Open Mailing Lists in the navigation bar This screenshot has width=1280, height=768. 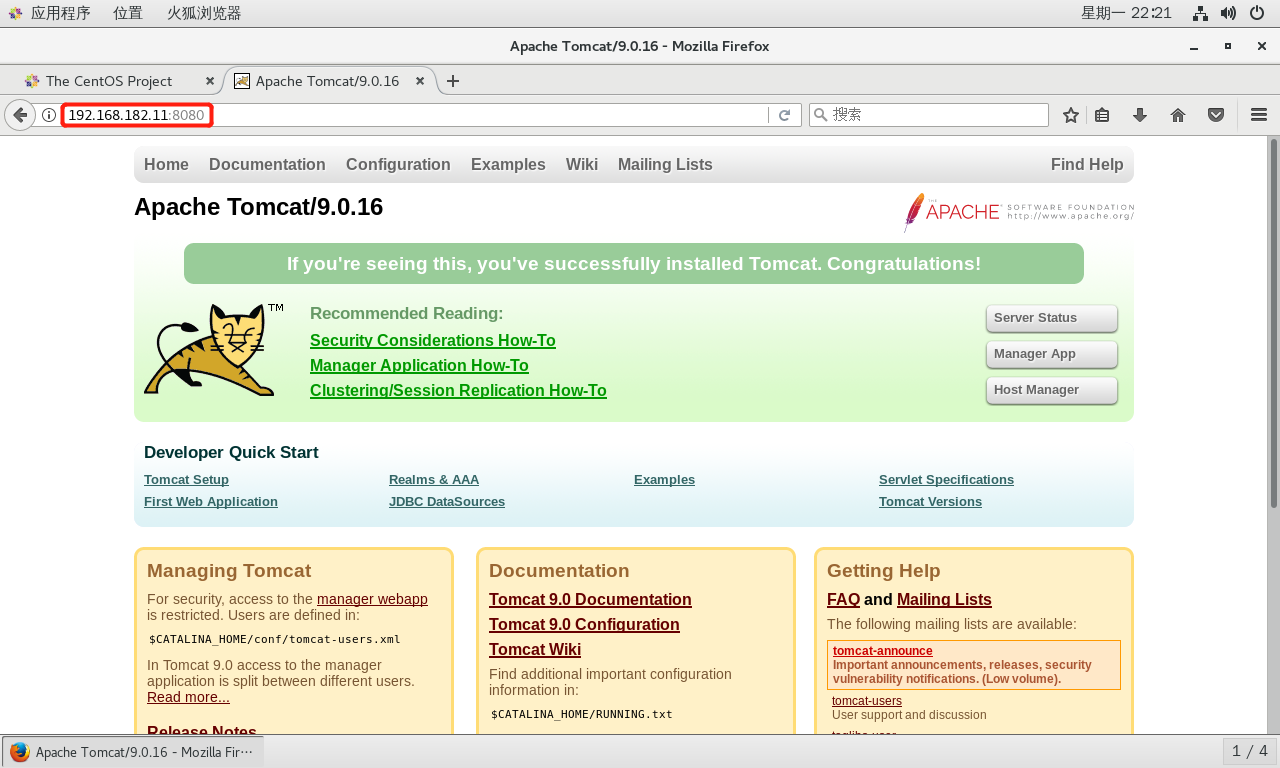(665, 165)
